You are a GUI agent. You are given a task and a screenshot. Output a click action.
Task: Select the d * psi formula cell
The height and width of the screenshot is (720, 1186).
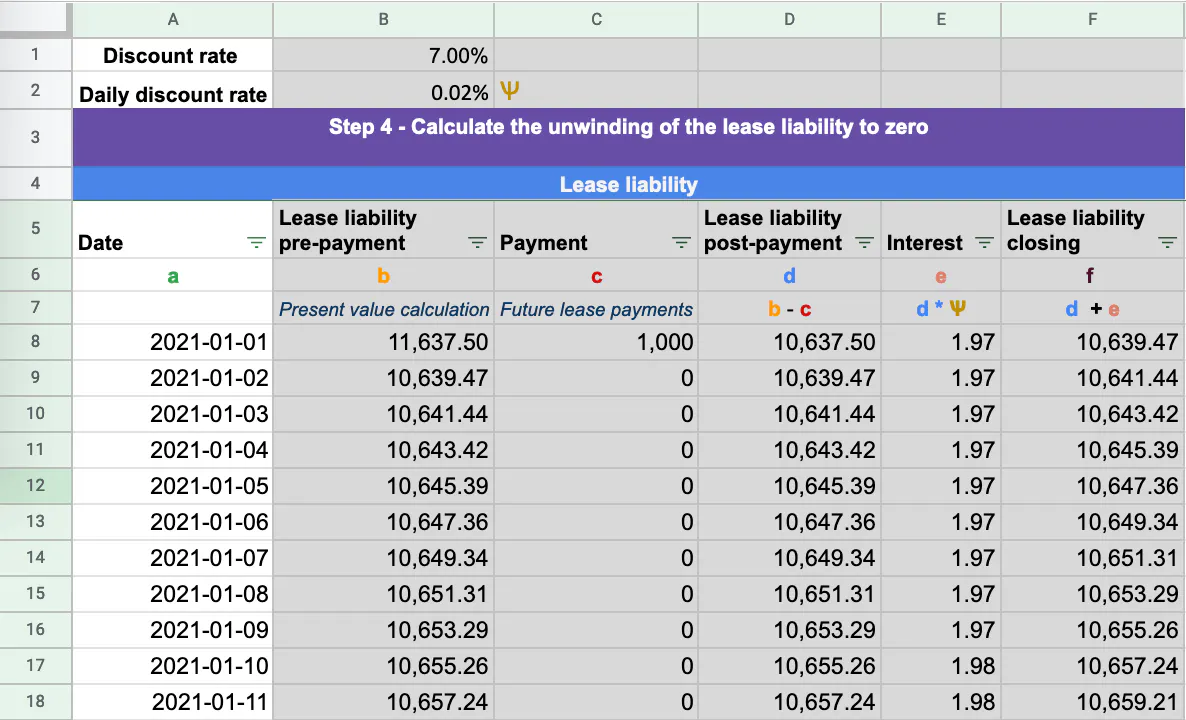(941, 309)
